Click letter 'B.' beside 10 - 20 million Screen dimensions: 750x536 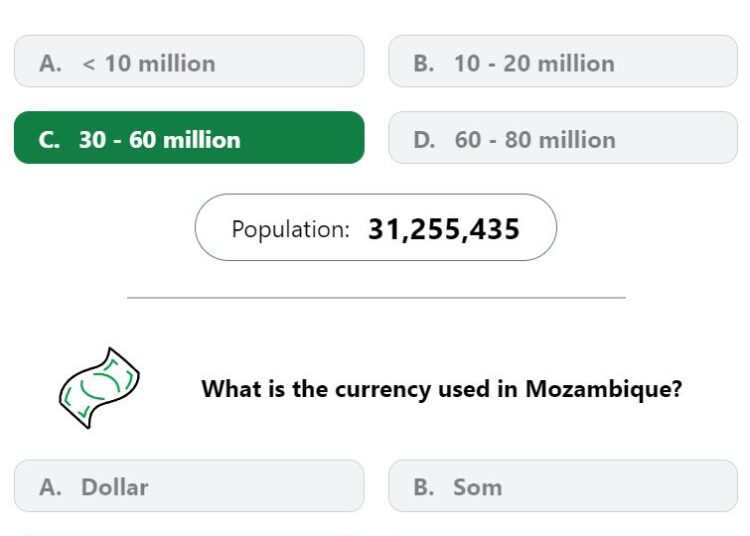click(x=424, y=64)
